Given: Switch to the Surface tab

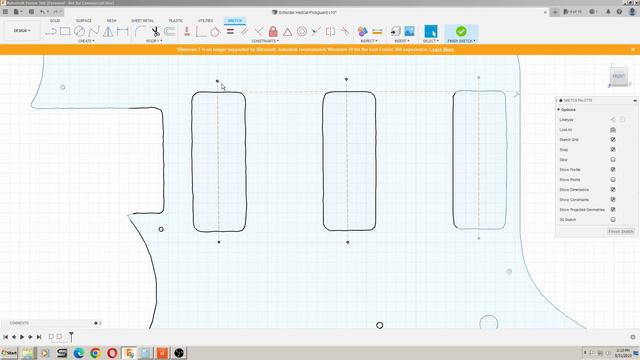Looking at the screenshot, I should point(84,20).
